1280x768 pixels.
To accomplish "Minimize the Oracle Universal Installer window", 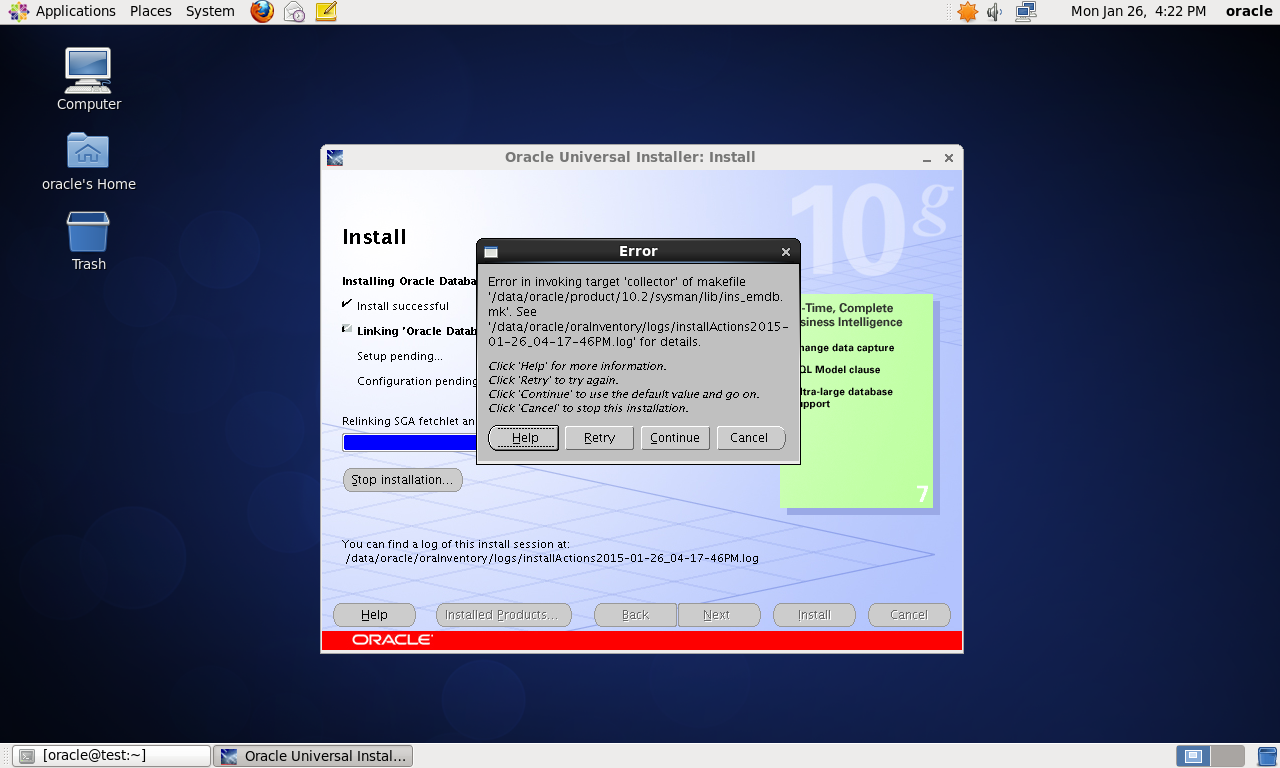I will click(927, 158).
